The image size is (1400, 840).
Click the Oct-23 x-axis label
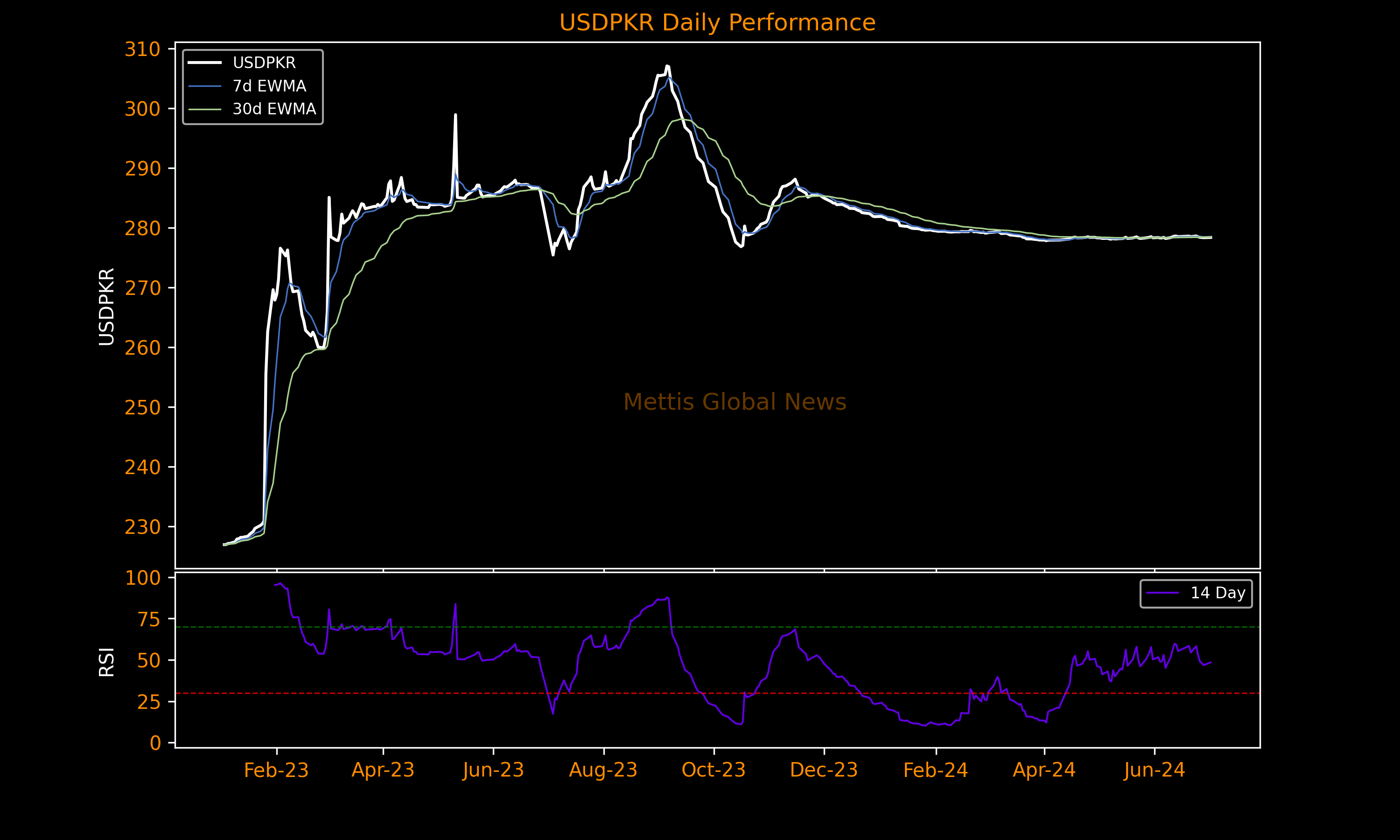pyautogui.click(x=714, y=770)
